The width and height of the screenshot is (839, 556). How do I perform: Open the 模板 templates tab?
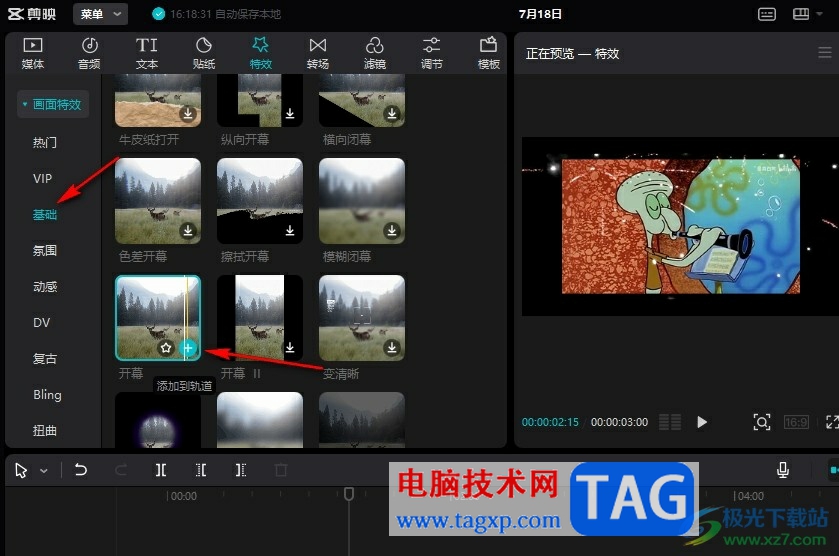[x=489, y=53]
